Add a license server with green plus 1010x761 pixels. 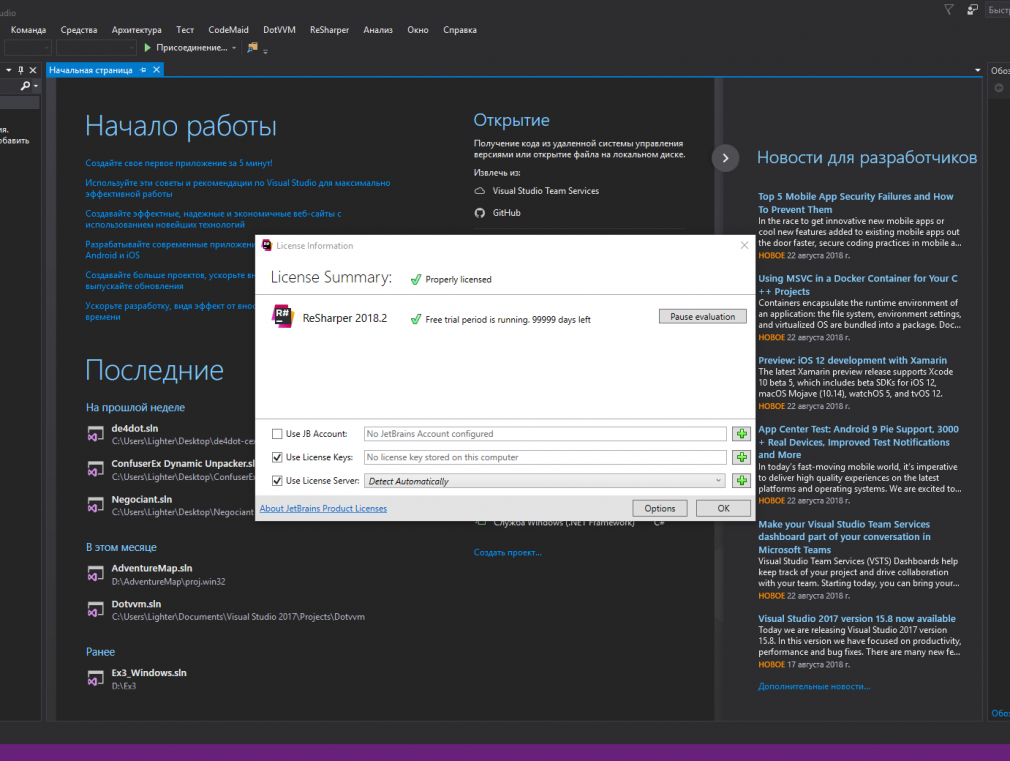tap(741, 481)
